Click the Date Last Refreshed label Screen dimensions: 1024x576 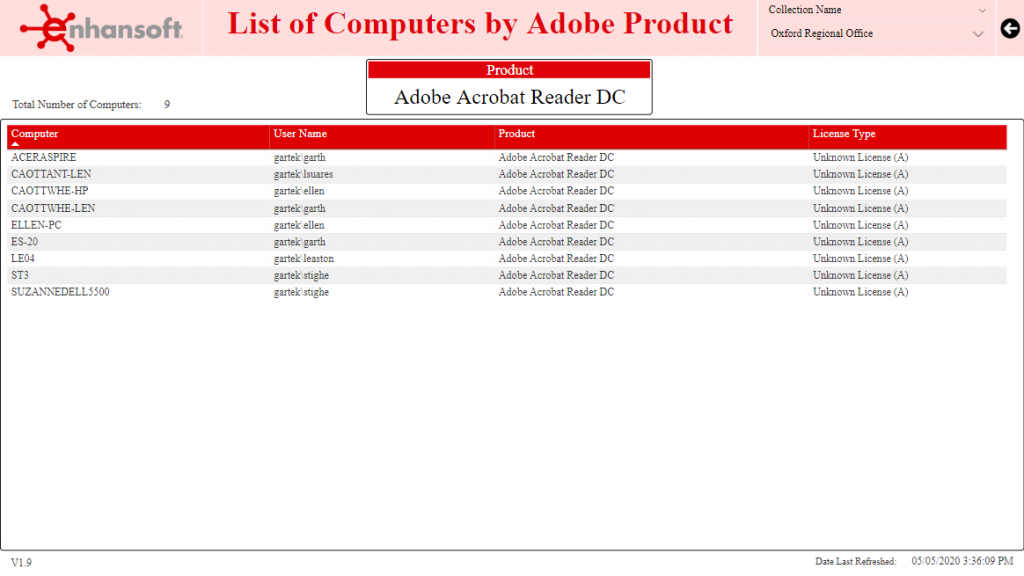pos(856,562)
